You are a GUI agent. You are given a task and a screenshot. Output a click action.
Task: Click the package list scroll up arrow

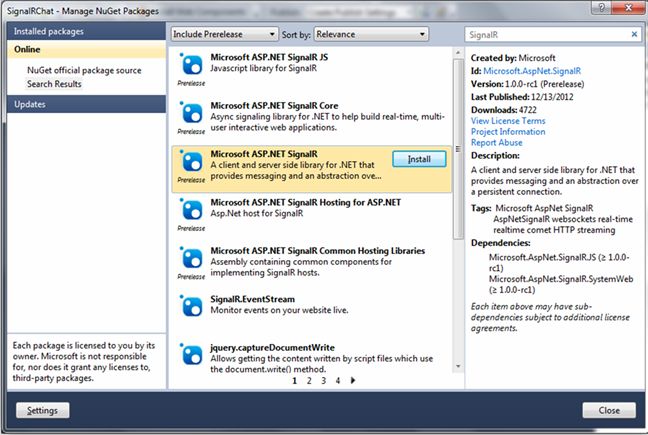tap(458, 53)
